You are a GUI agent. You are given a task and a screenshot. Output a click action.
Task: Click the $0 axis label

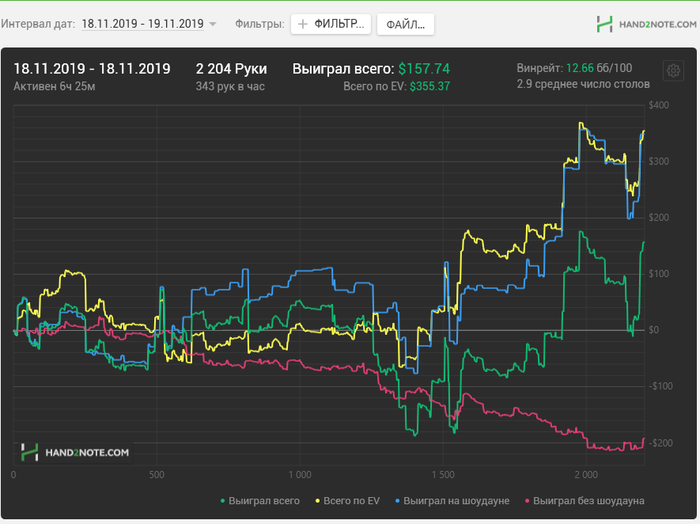click(x=654, y=330)
